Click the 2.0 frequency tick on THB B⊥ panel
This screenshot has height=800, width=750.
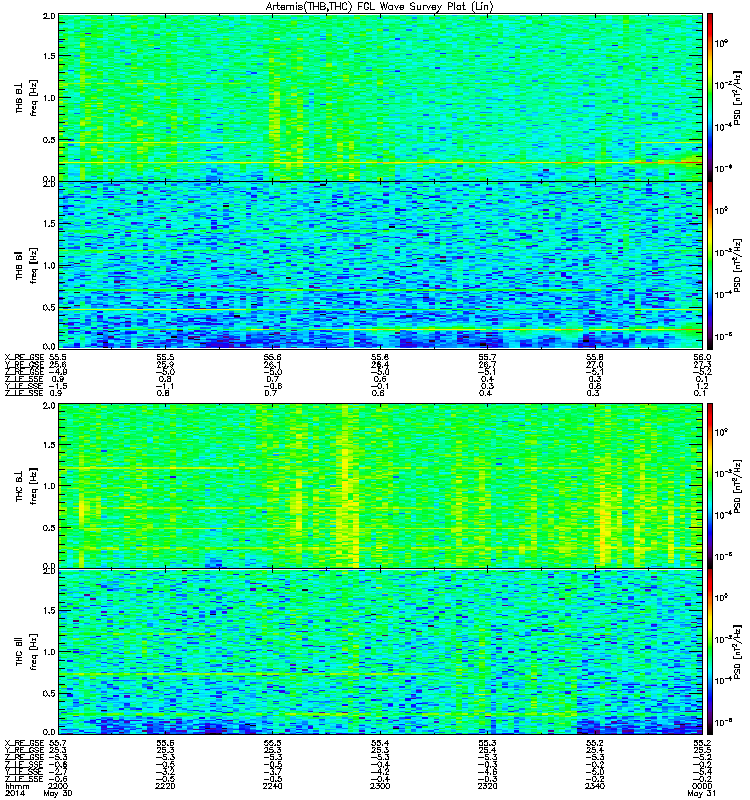(49, 16)
